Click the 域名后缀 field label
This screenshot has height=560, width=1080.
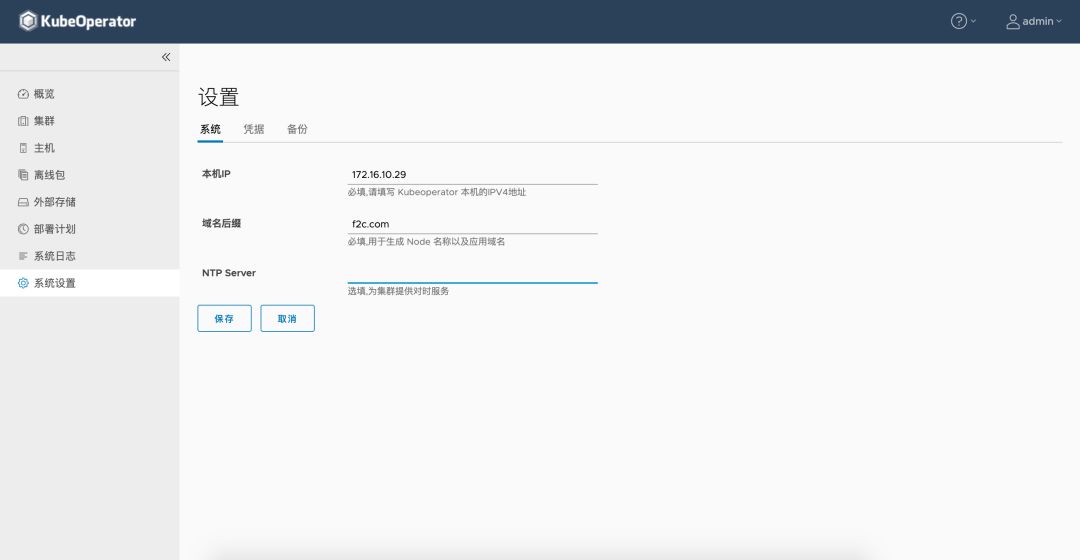click(x=221, y=223)
